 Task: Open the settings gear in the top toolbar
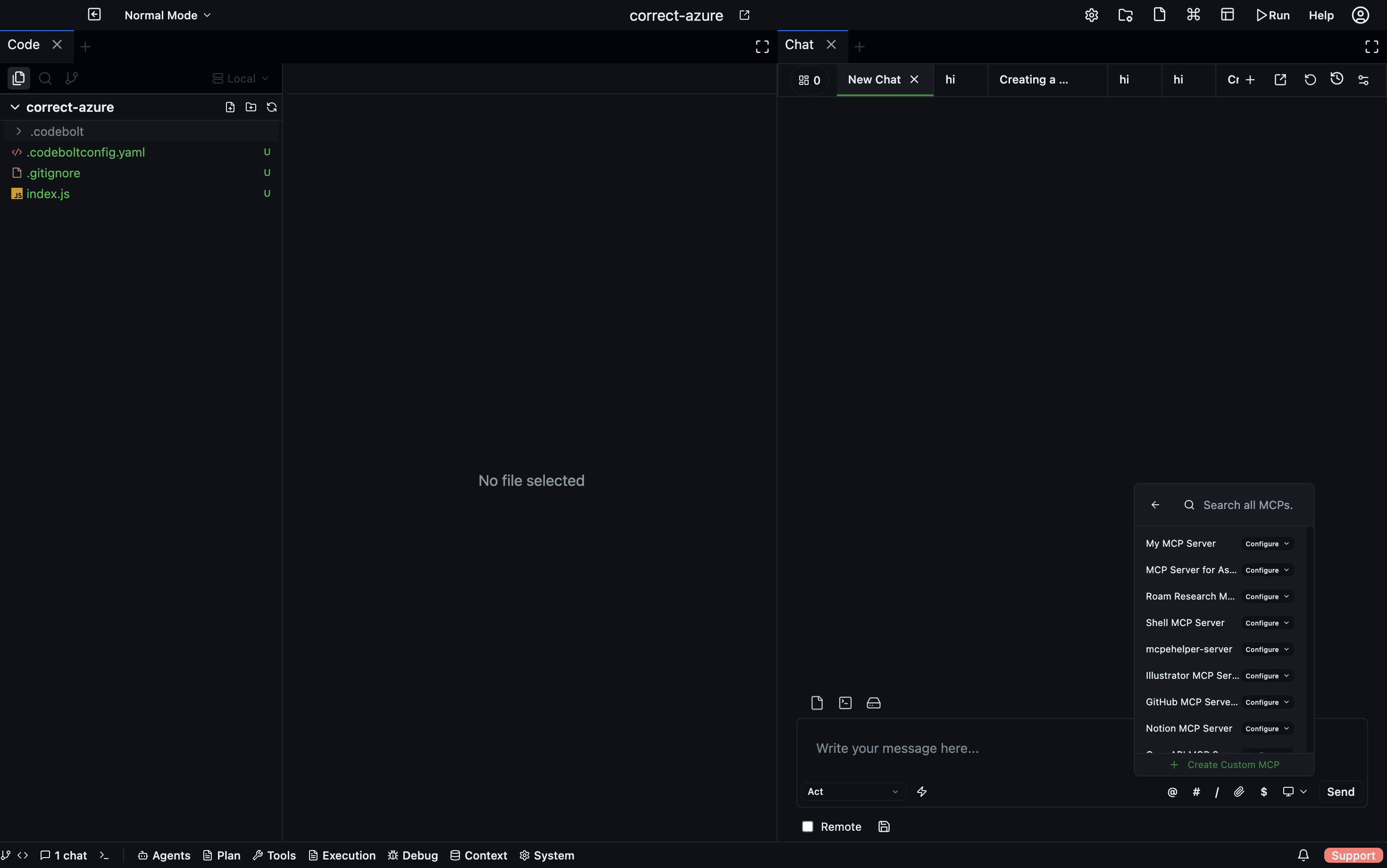point(1090,14)
